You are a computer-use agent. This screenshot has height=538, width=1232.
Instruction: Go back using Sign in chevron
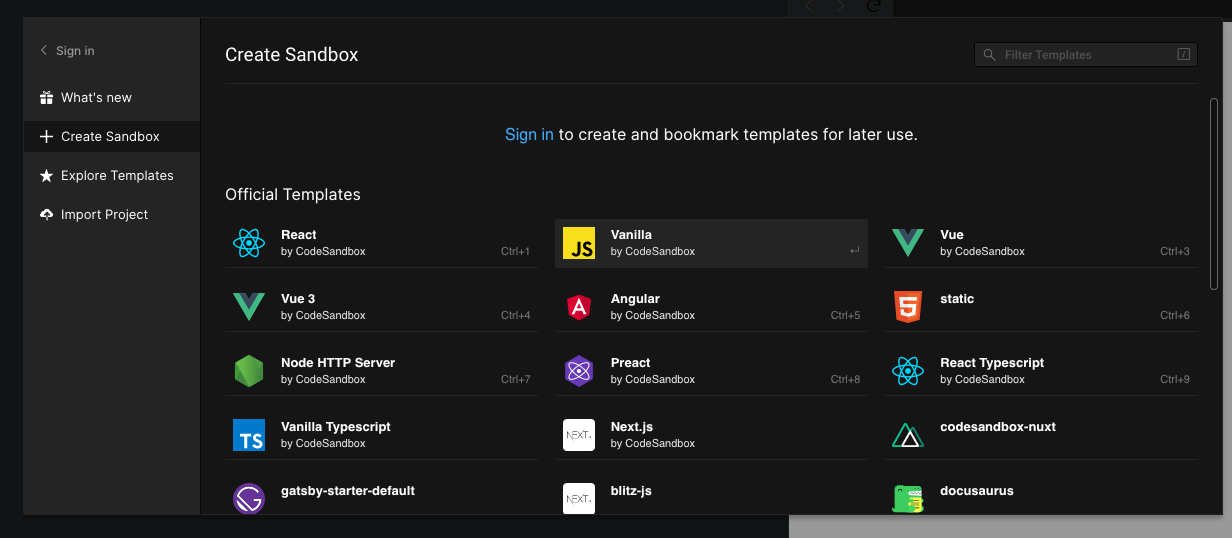coord(44,51)
